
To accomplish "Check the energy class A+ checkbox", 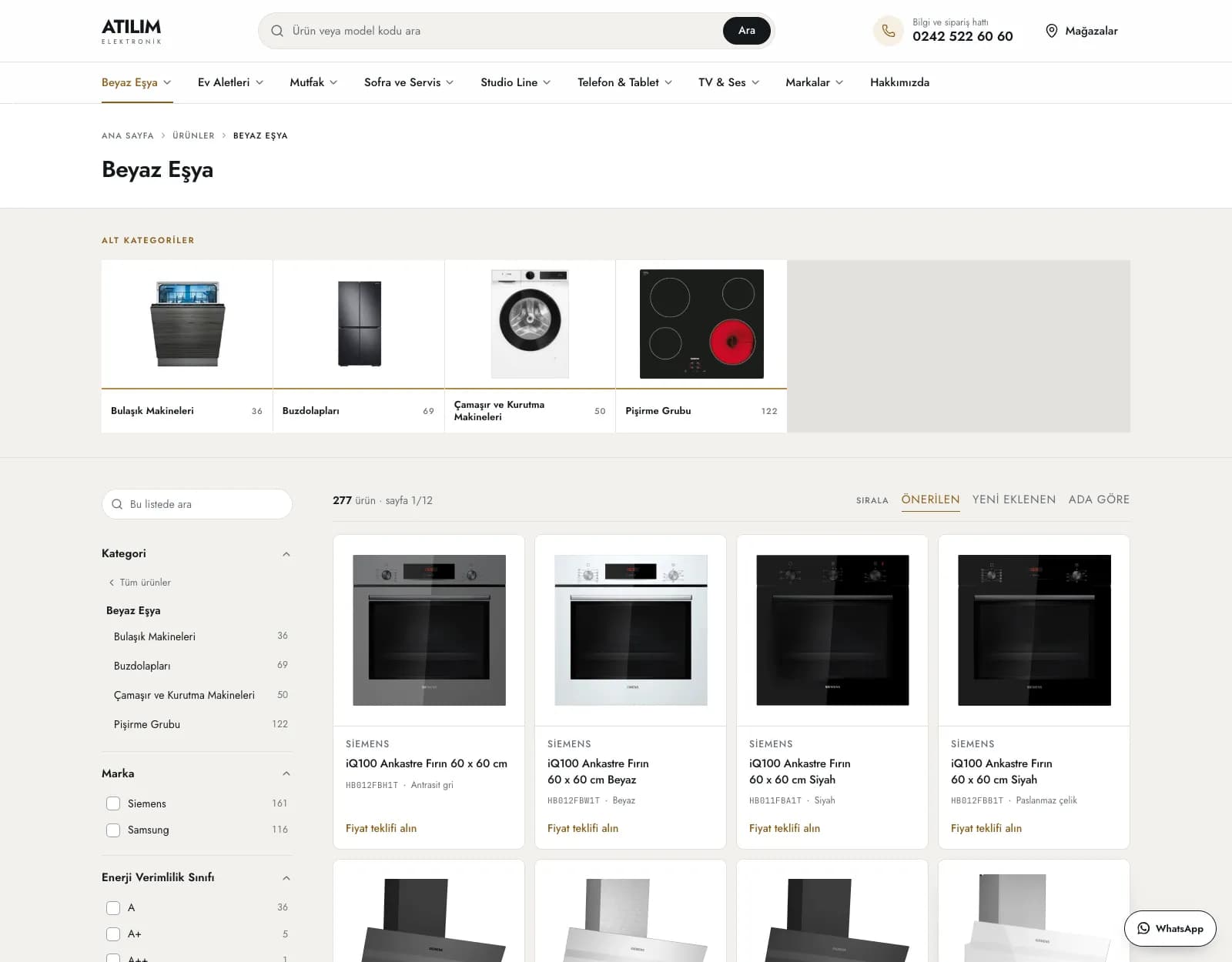I will [113, 934].
